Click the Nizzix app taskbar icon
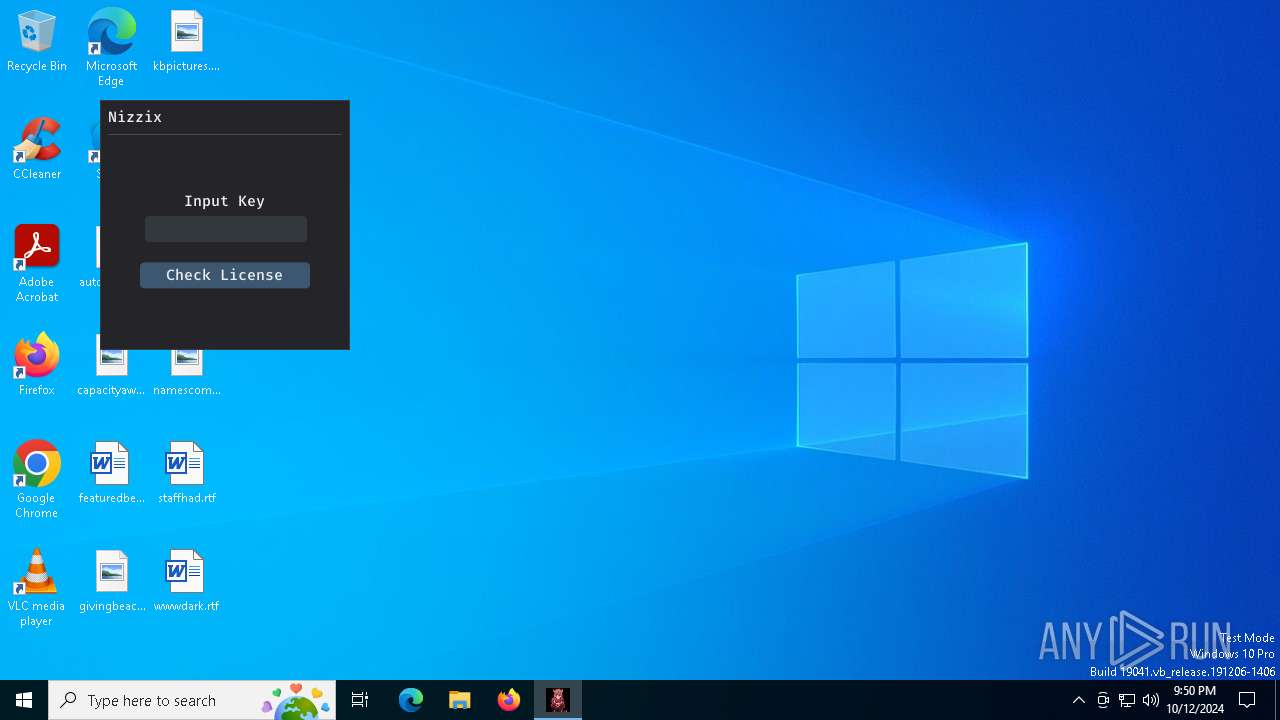Viewport: 1280px width, 720px height. coord(558,700)
